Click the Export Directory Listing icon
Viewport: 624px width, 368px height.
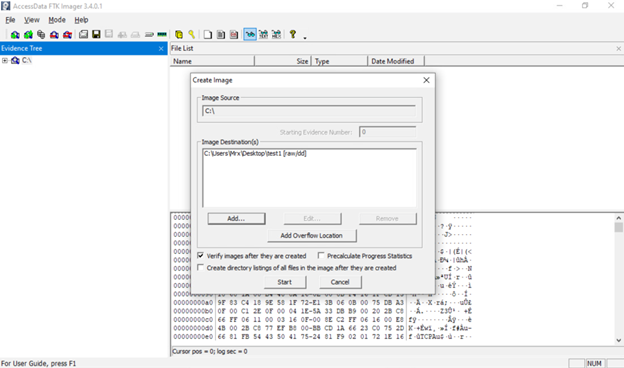(234, 35)
